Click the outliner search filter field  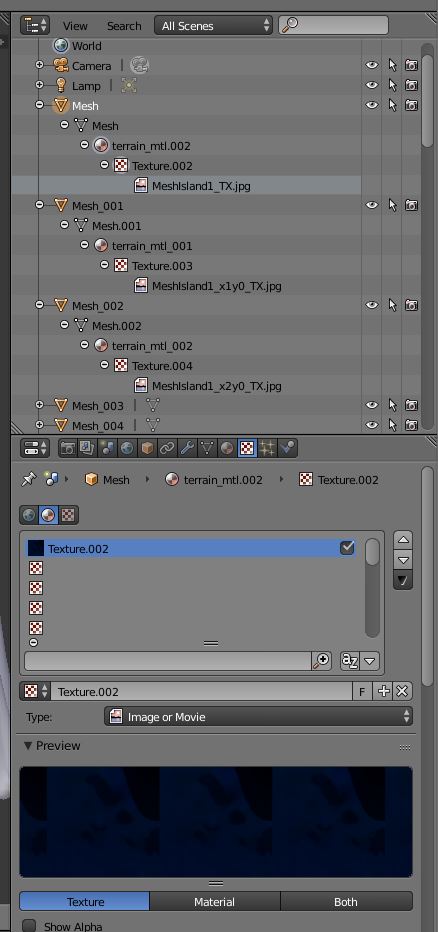pyautogui.click(x=333, y=25)
